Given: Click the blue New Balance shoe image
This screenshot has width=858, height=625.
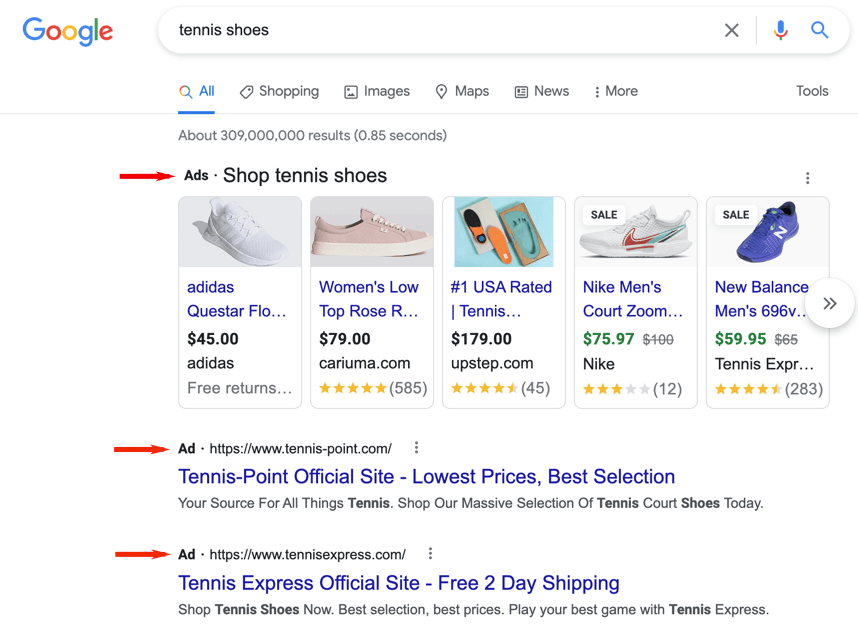Looking at the screenshot, I should point(768,232).
